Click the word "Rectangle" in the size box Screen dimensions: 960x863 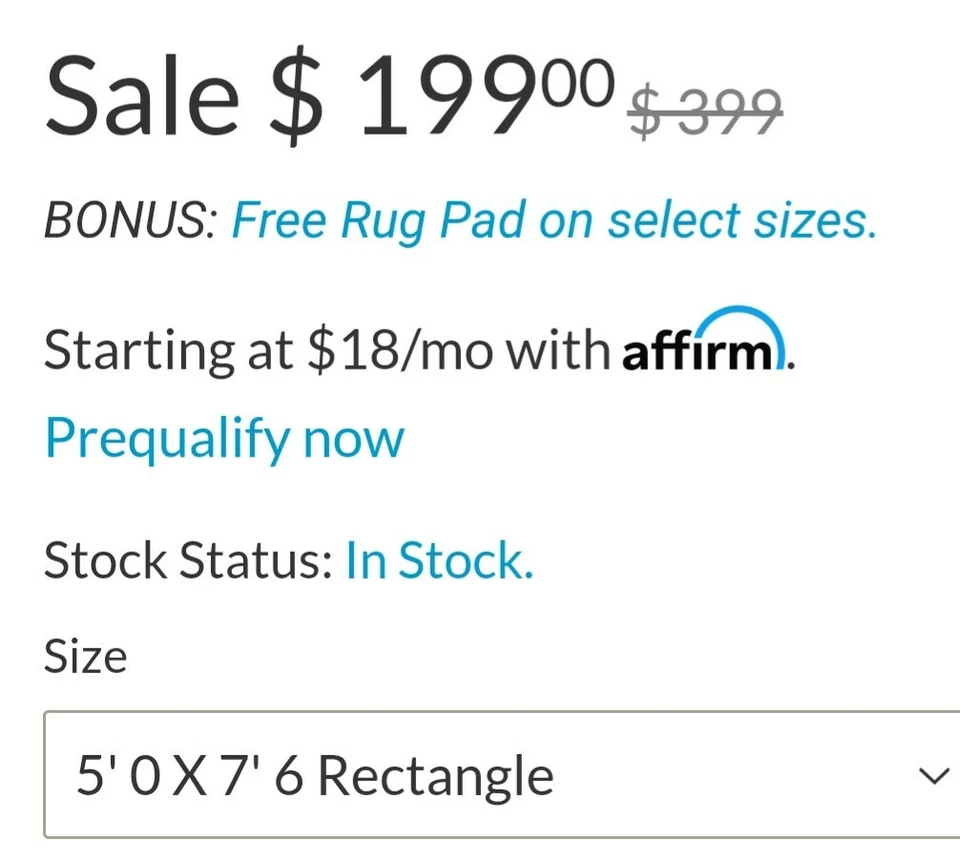(436, 776)
